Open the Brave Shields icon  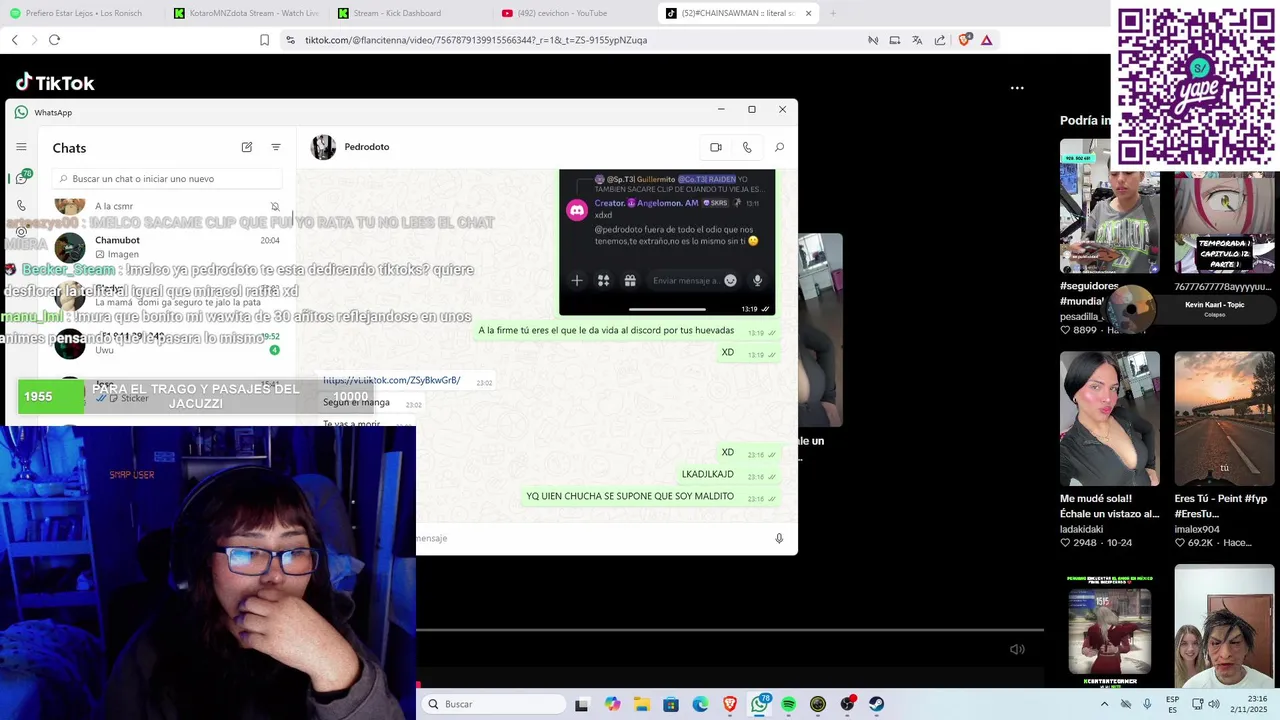click(x=964, y=40)
